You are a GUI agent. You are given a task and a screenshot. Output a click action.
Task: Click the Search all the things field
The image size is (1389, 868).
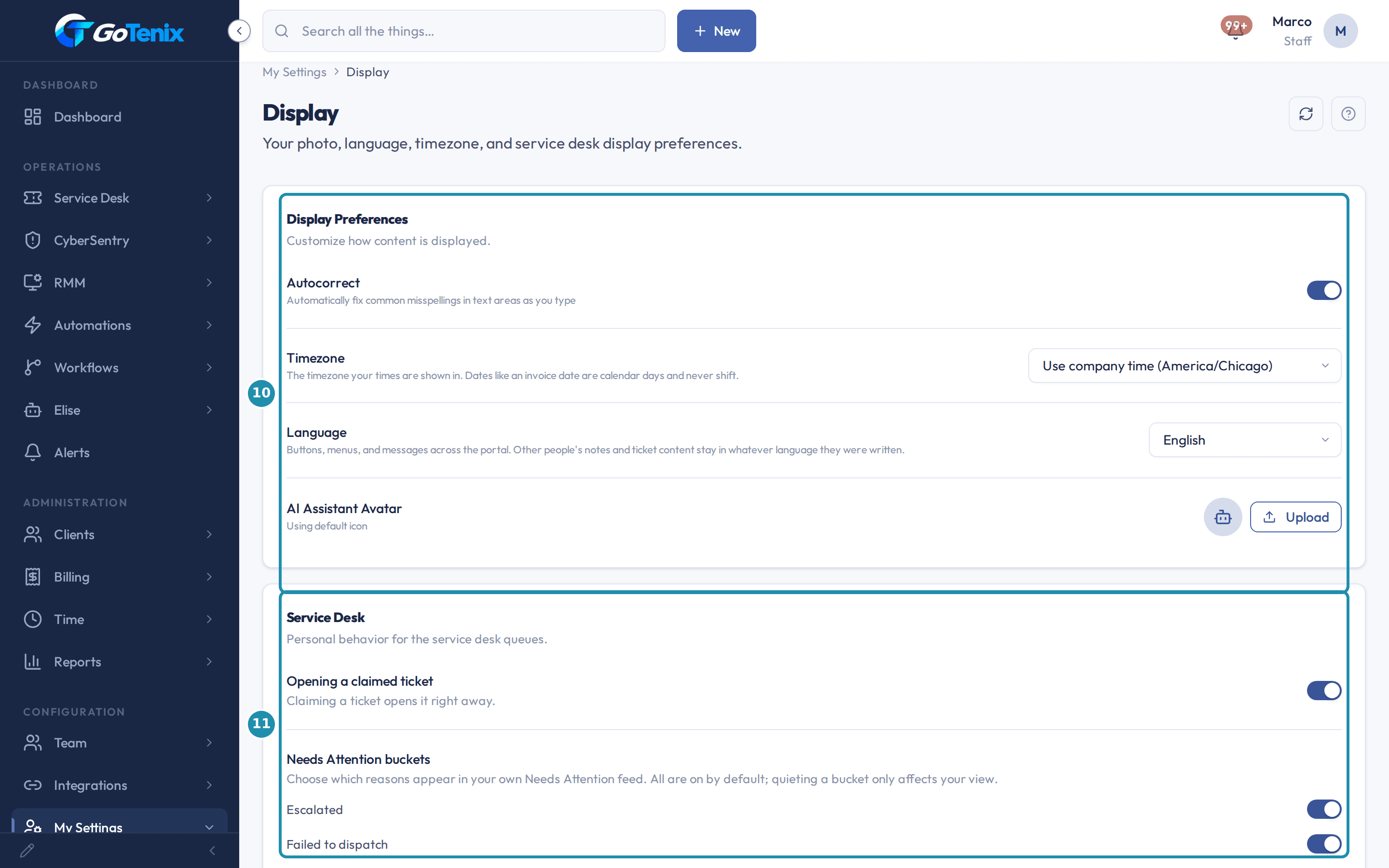point(464,31)
